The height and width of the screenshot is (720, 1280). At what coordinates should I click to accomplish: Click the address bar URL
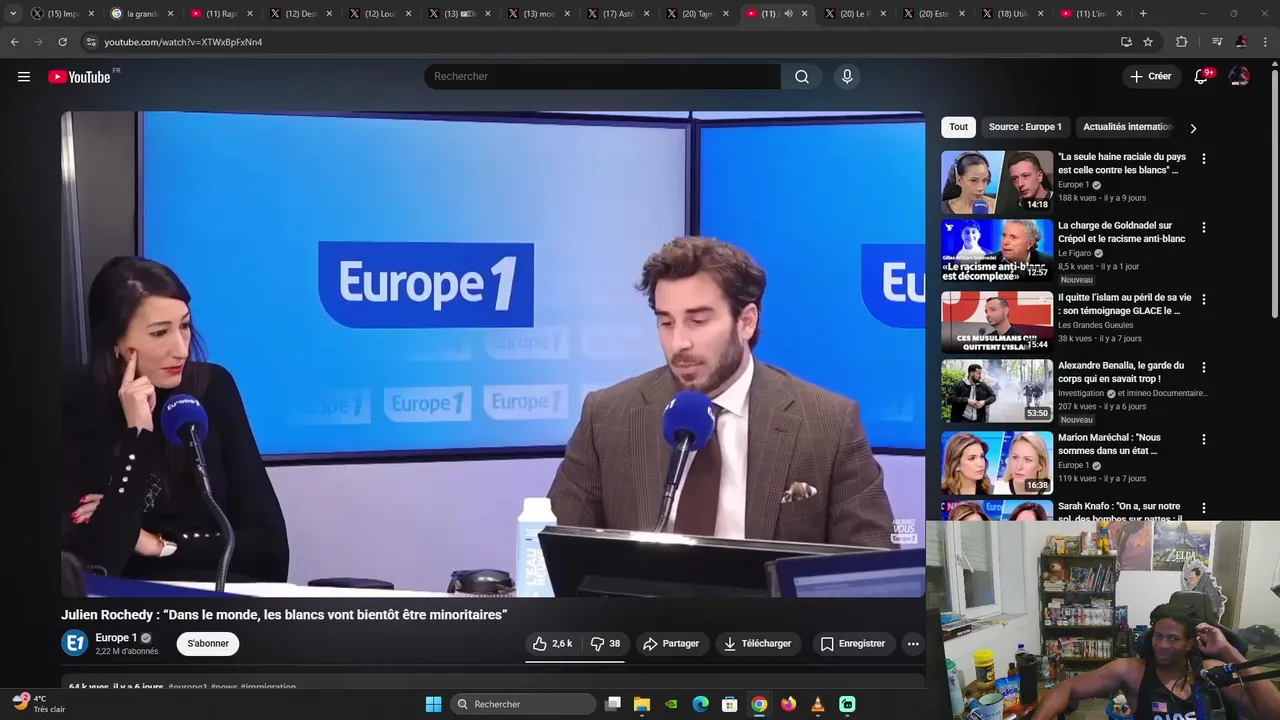(x=183, y=42)
